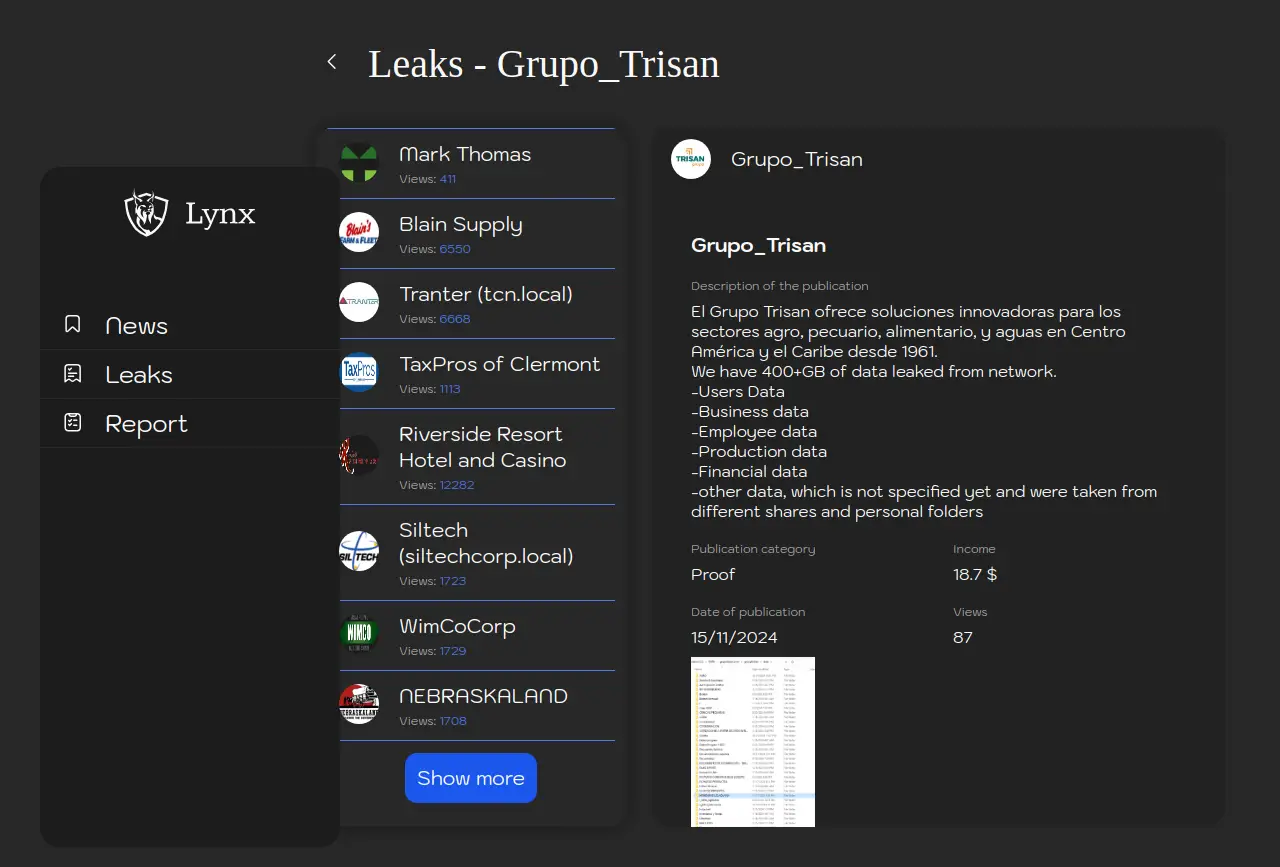Open the Riverside Resort Hotel and Casino entry
Image resolution: width=1280 pixels, height=867 pixels.
coord(482,448)
